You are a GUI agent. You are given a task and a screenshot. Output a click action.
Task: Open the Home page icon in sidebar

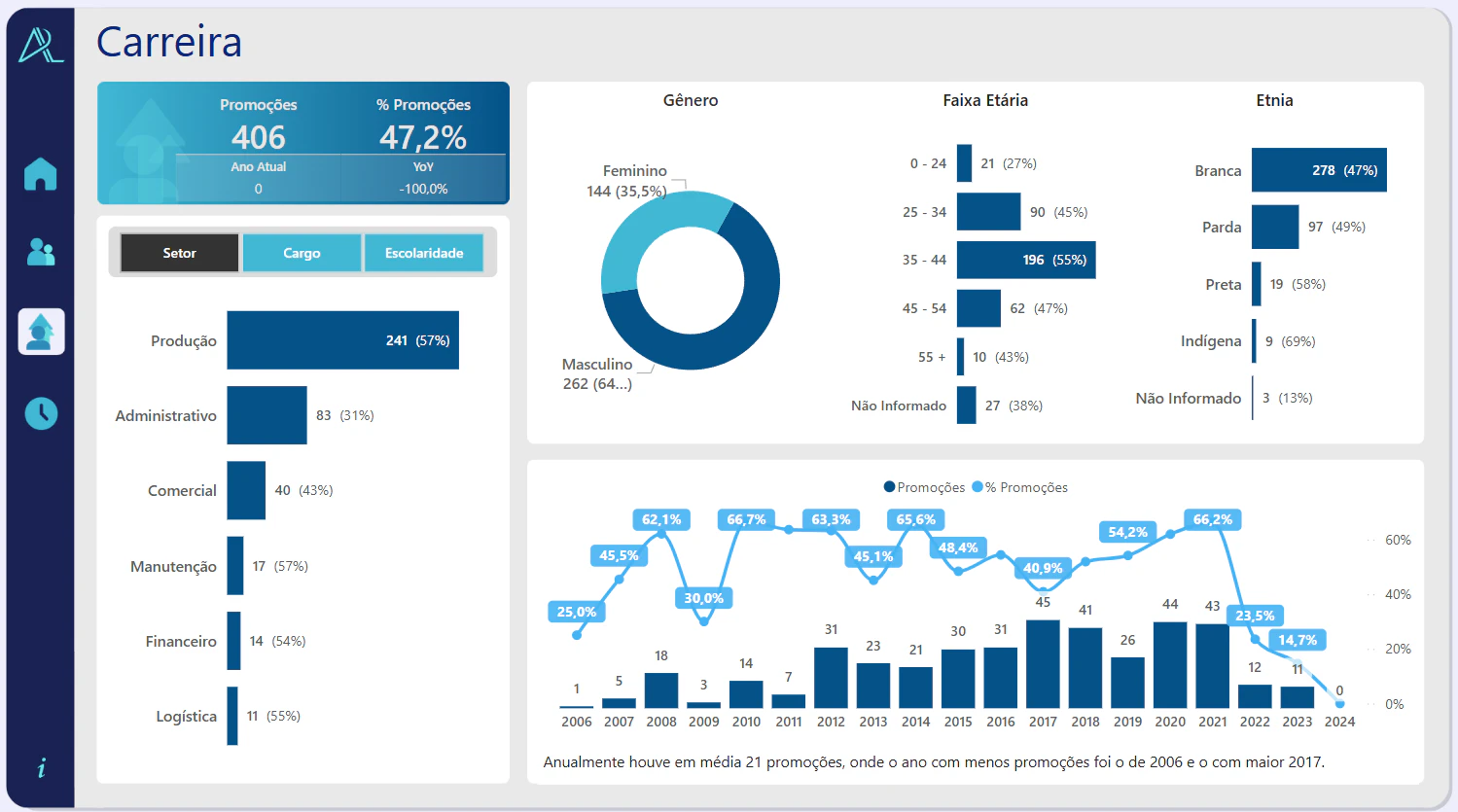(41, 174)
